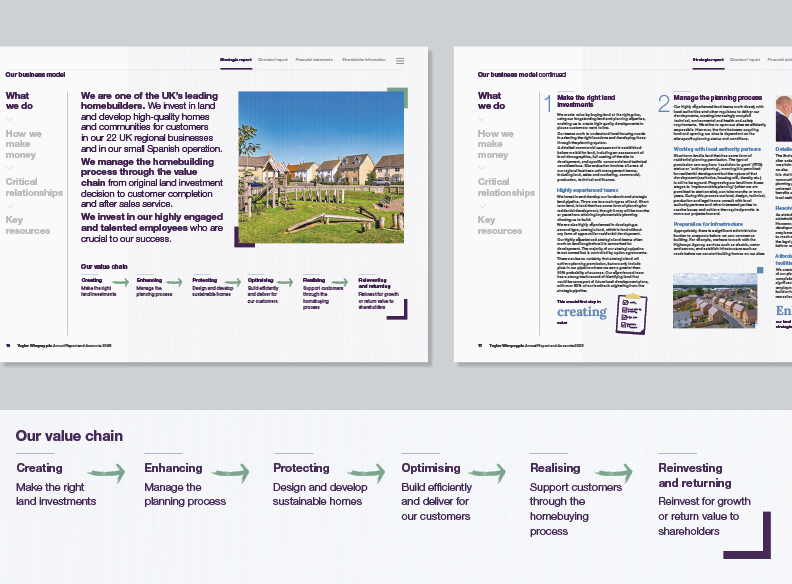Click the aerial housing photo on right page
This screenshot has width=792, height=584.
pyautogui.click(x=714, y=300)
